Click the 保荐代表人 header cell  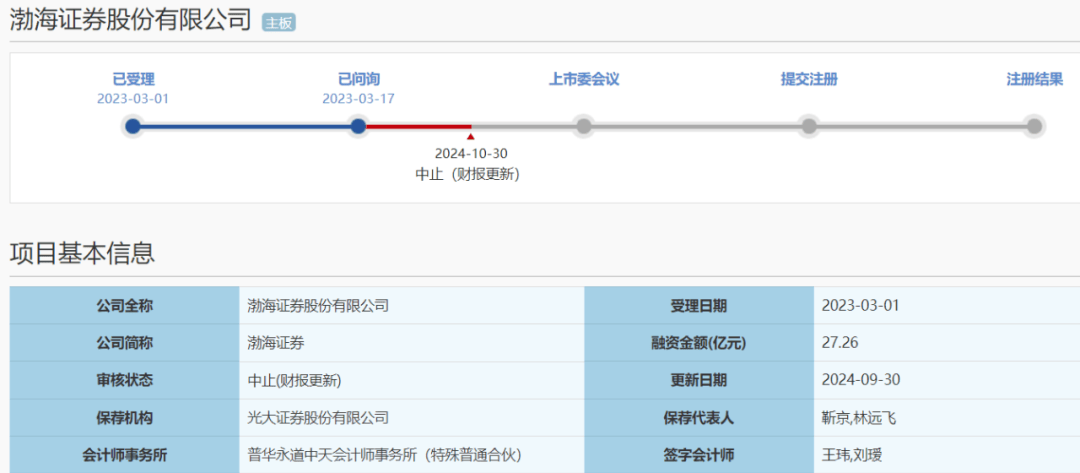tap(698, 417)
